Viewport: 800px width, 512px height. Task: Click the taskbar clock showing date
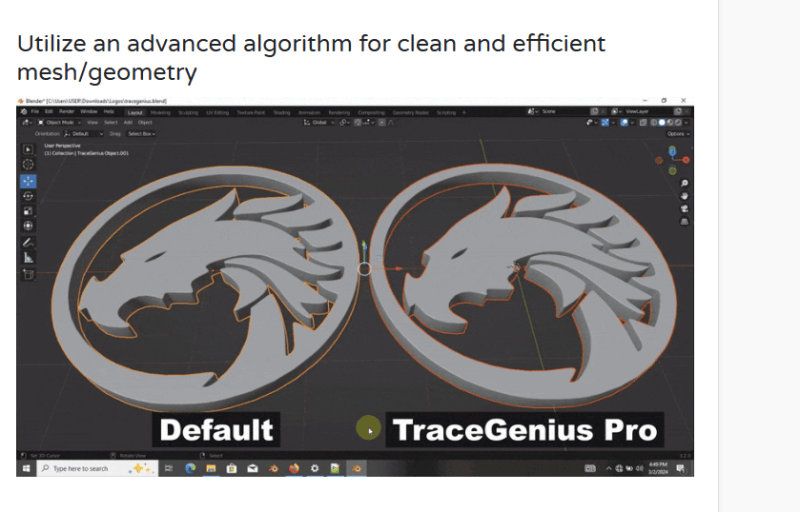pos(658,468)
